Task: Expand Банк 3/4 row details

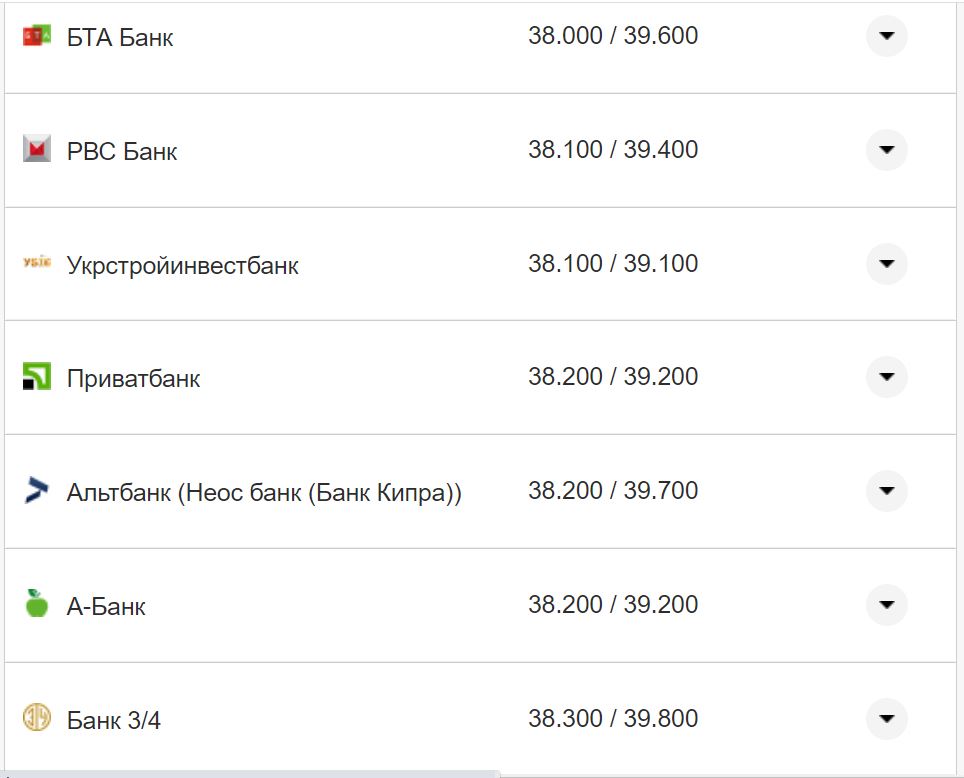Action: (x=886, y=718)
